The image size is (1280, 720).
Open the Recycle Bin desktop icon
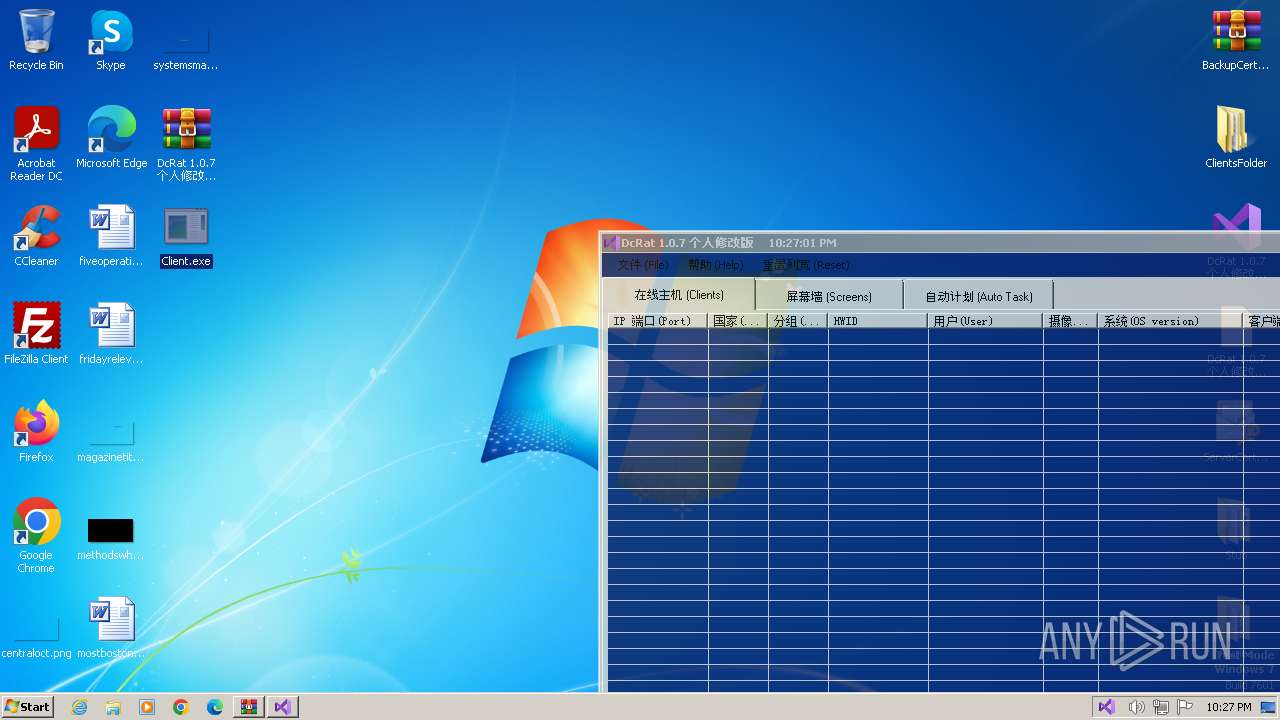pyautogui.click(x=36, y=40)
